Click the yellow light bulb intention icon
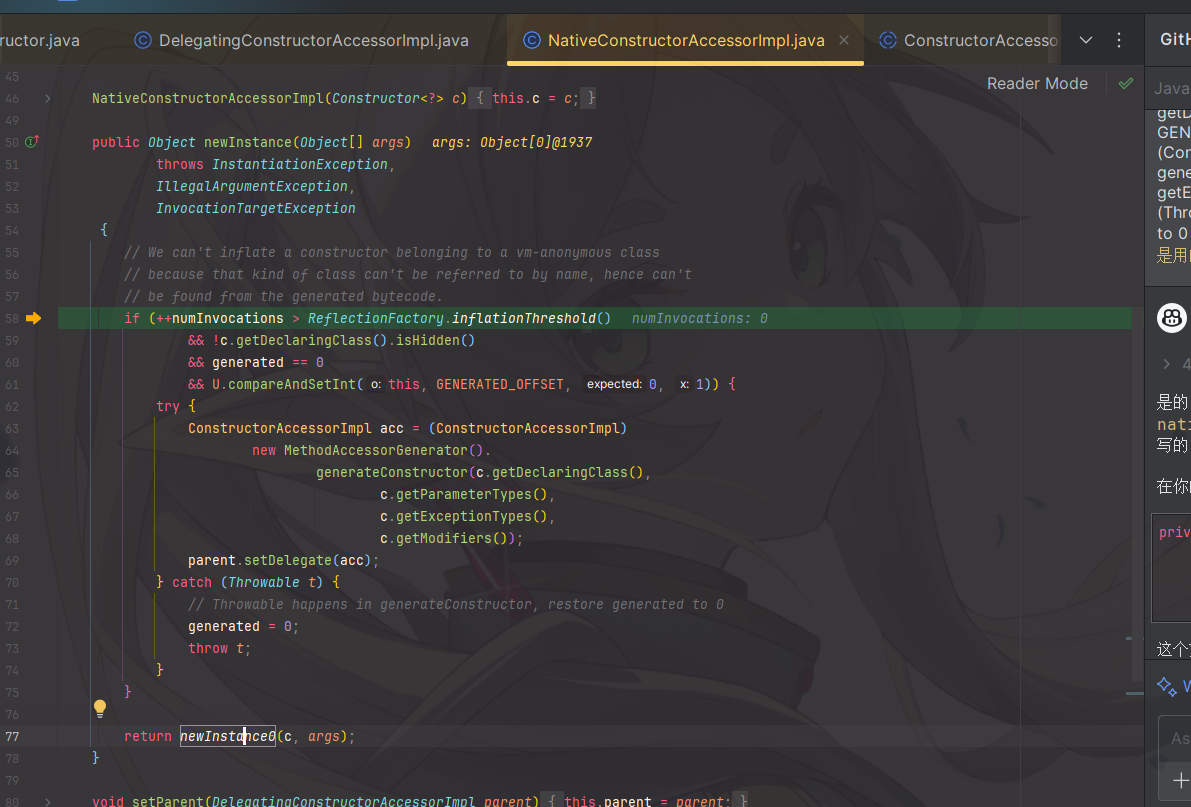The height and width of the screenshot is (807, 1191). pos(100,708)
